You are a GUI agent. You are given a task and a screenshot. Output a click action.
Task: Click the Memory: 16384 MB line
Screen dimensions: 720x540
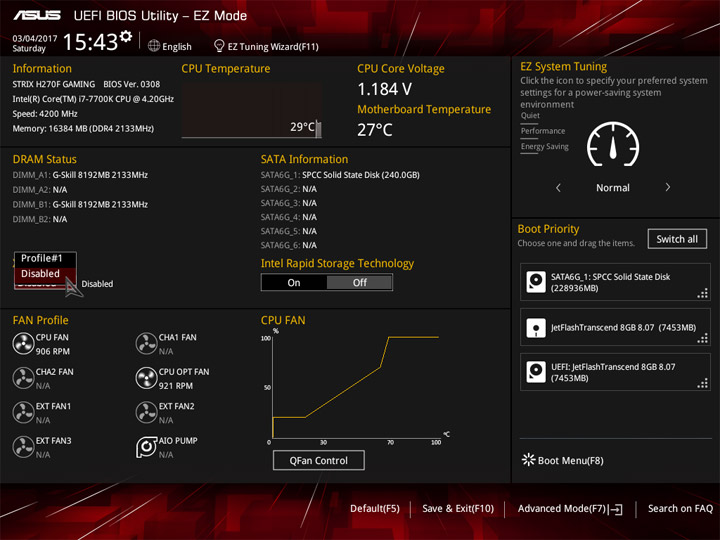83,129
